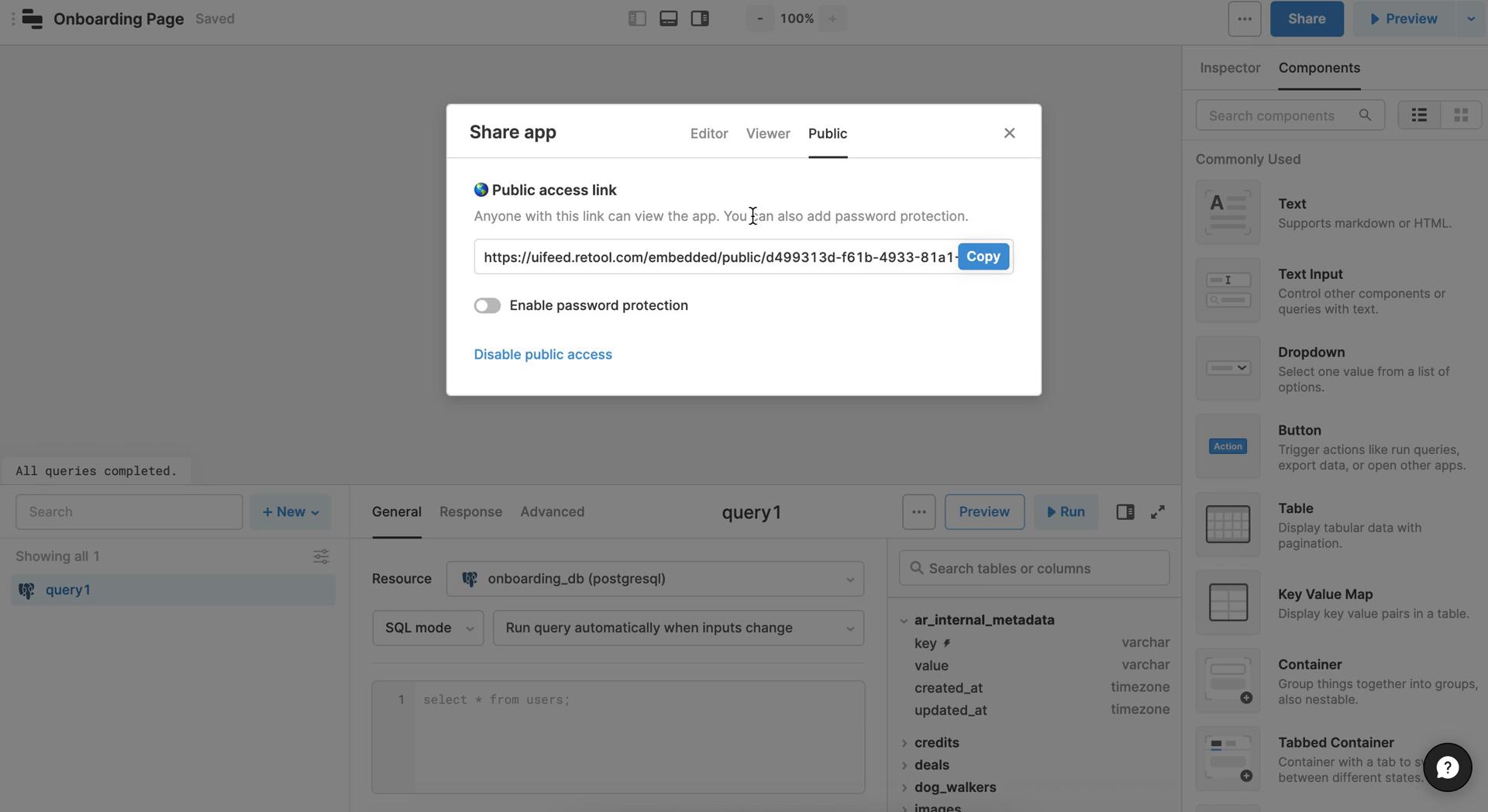The height and width of the screenshot is (812, 1488).
Task: Open the query overflow menu with three dots
Action: [918, 511]
